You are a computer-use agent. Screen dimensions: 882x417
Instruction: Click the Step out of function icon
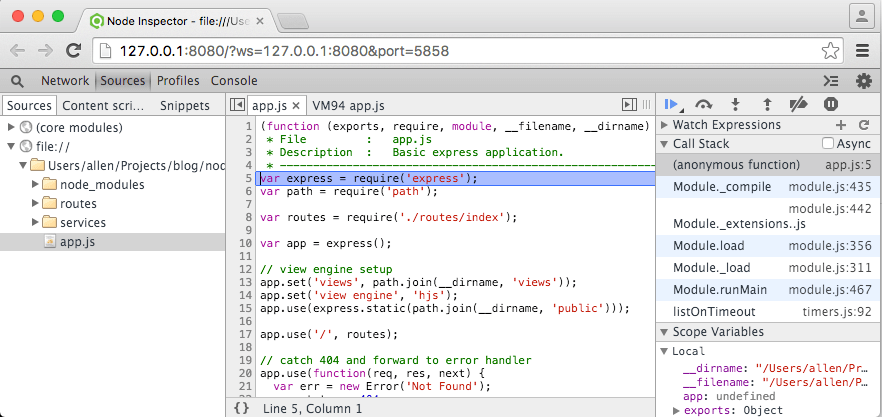point(767,104)
